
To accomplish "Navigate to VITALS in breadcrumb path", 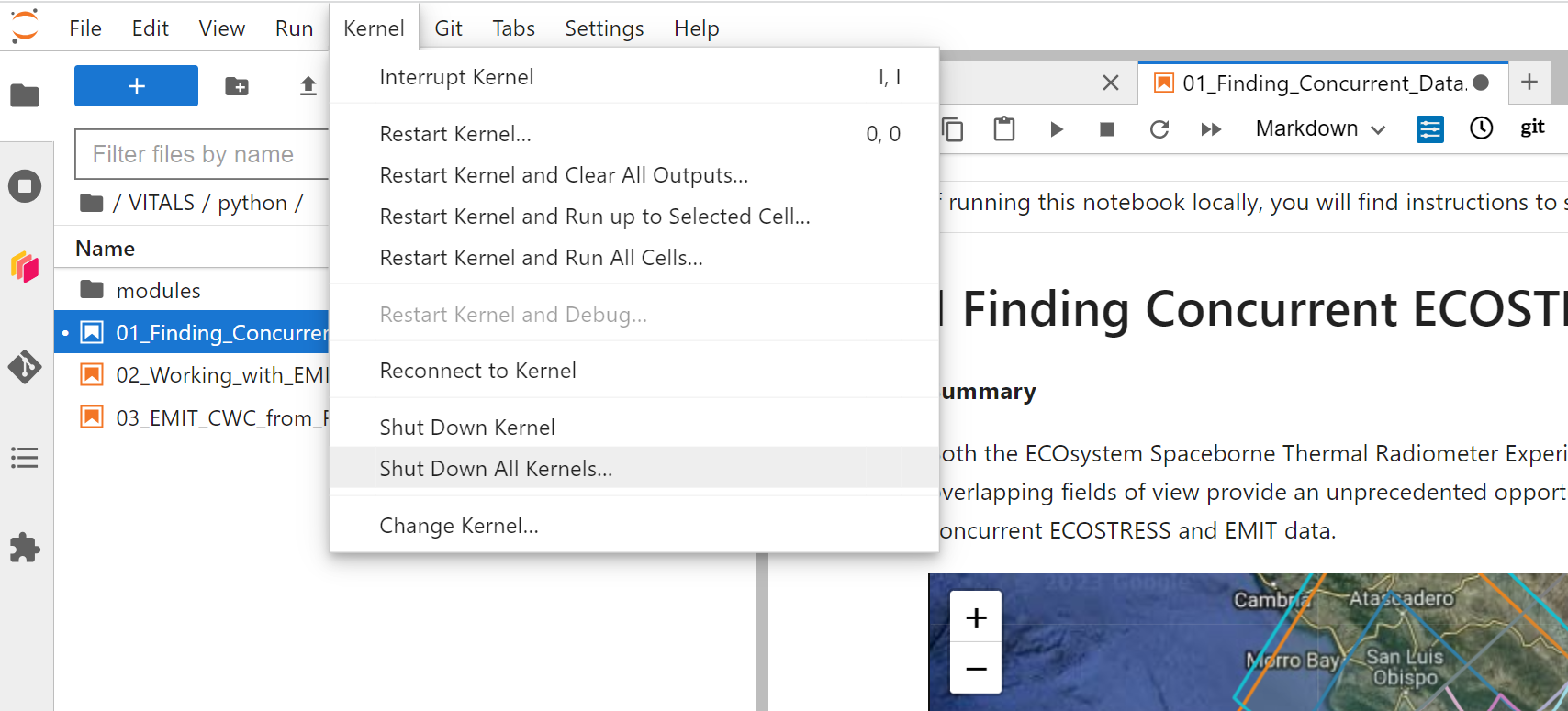I will tap(162, 203).
